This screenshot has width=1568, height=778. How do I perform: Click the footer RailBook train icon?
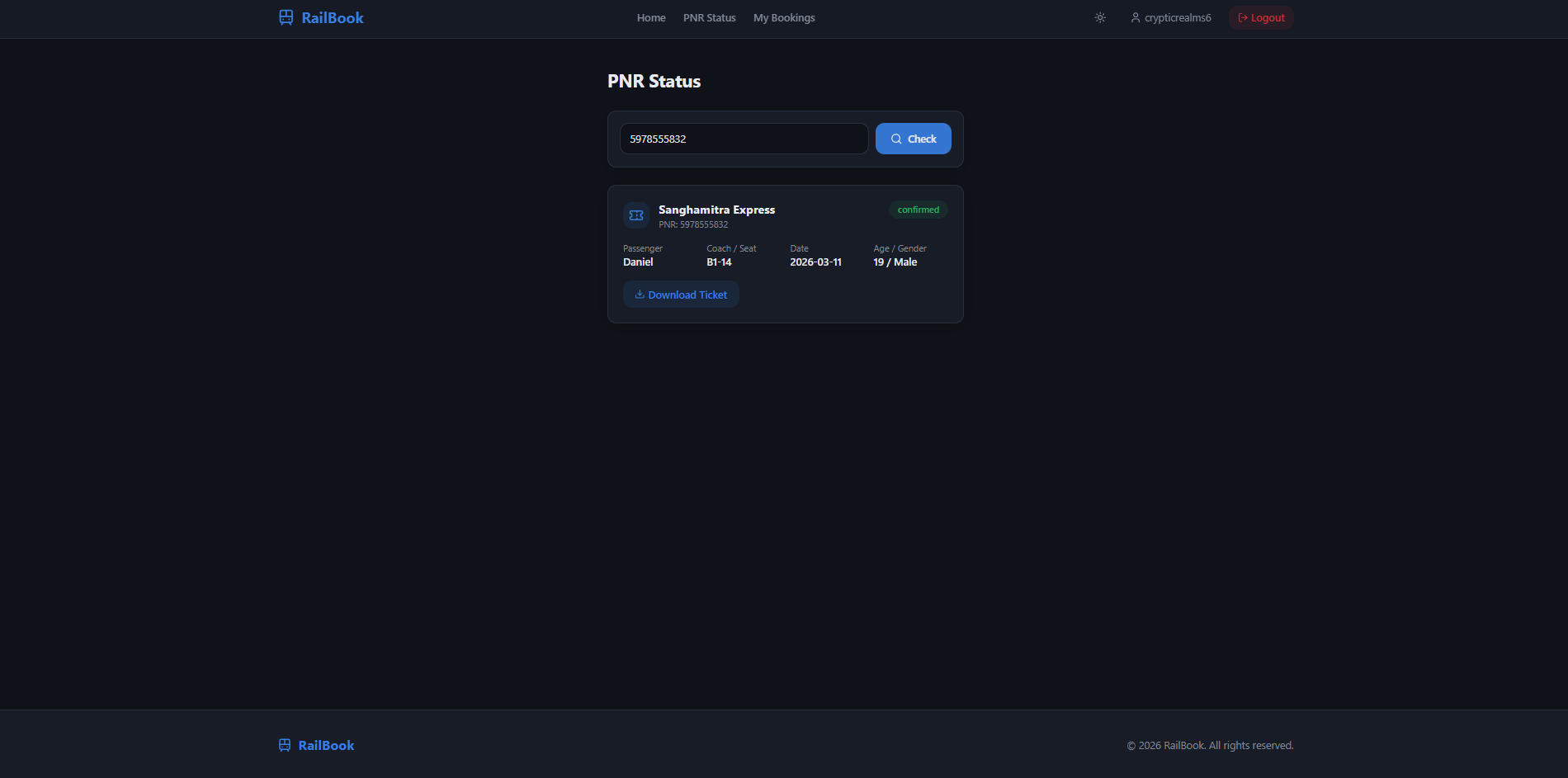pos(285,745)
